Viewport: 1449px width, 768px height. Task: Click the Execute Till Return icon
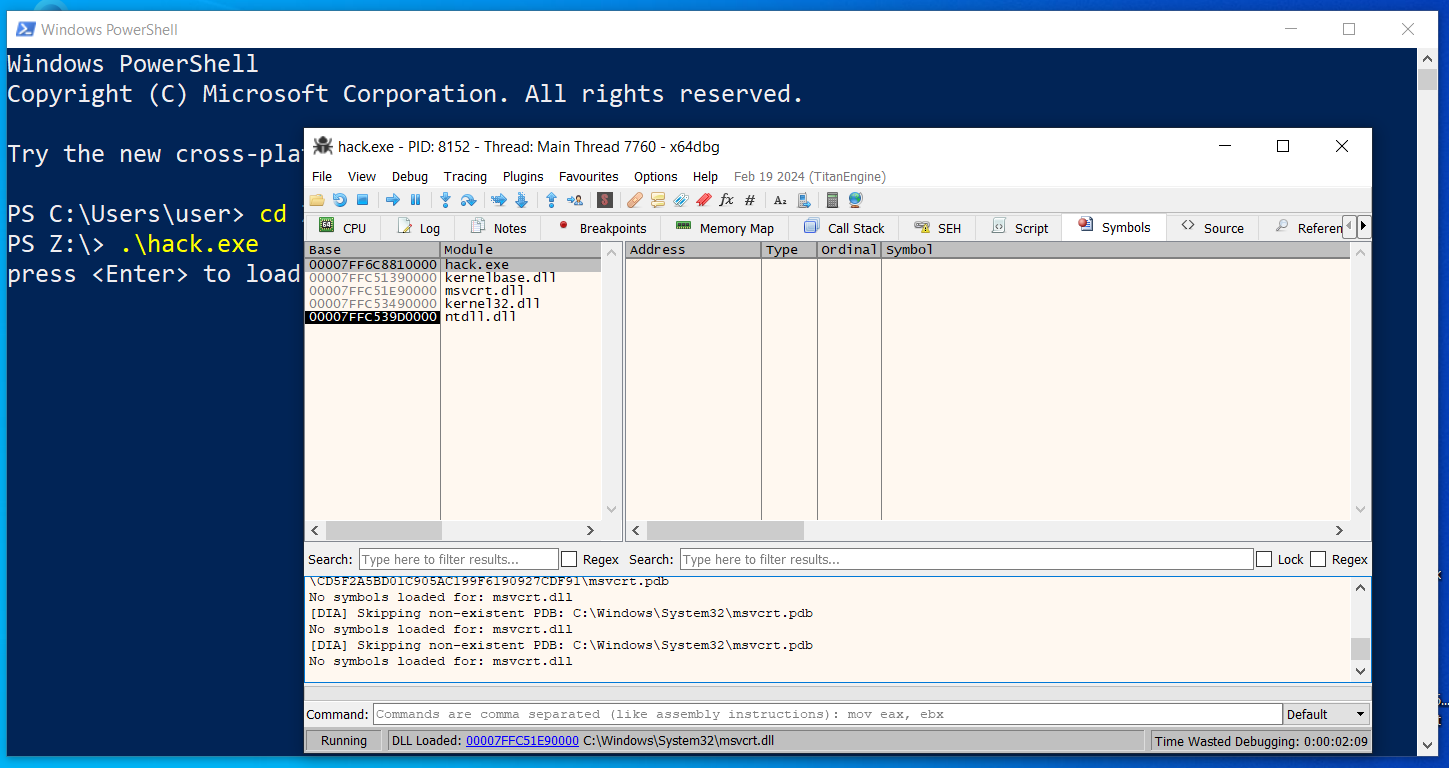tap(551, 200)
